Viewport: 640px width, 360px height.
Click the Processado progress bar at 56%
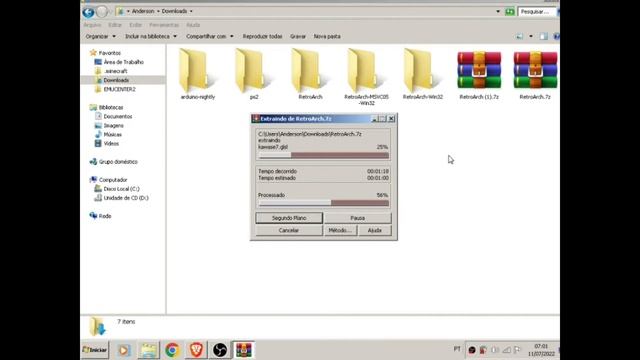323,202
